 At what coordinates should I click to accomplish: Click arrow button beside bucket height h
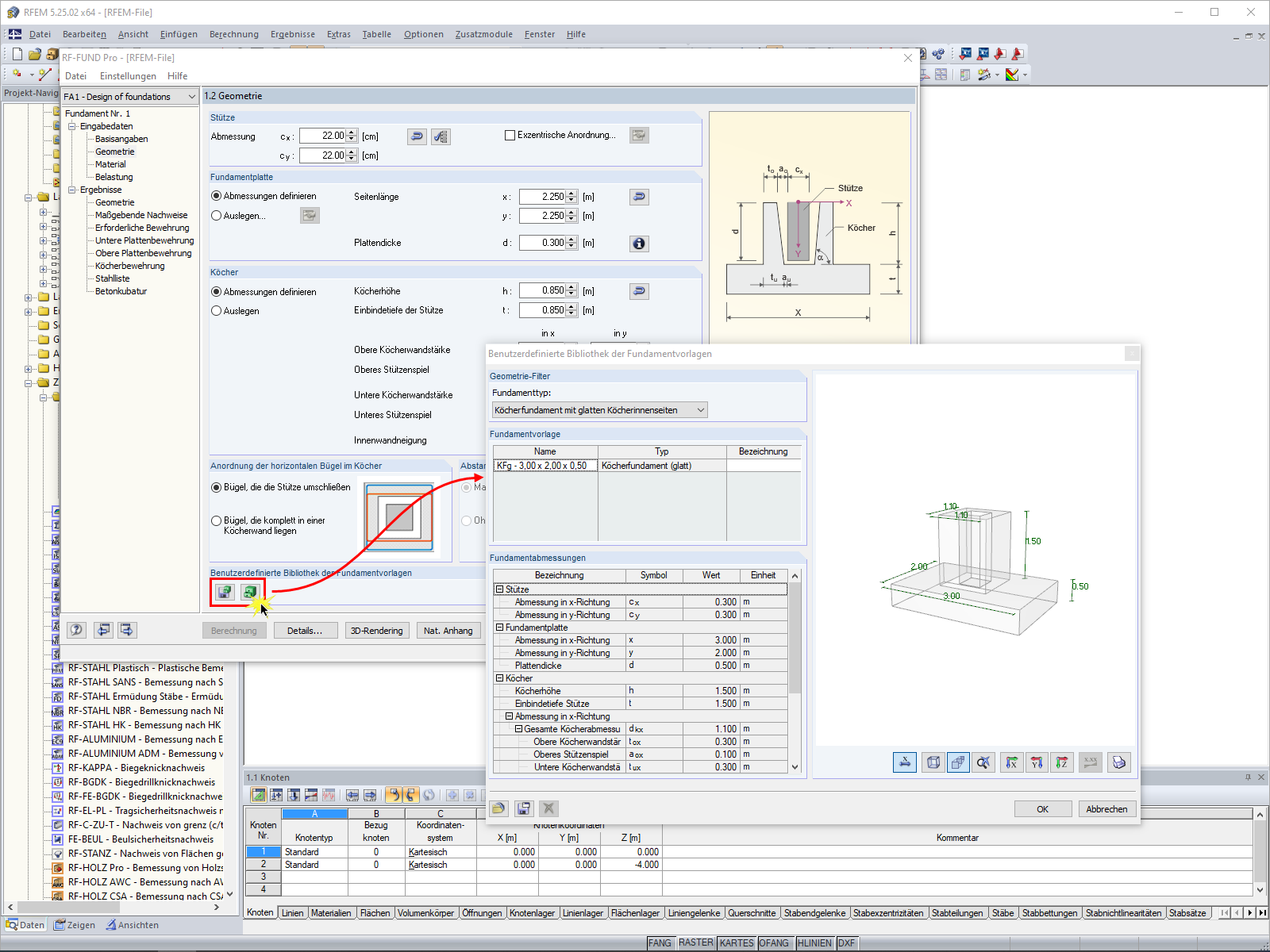click(x=639, y=291)
